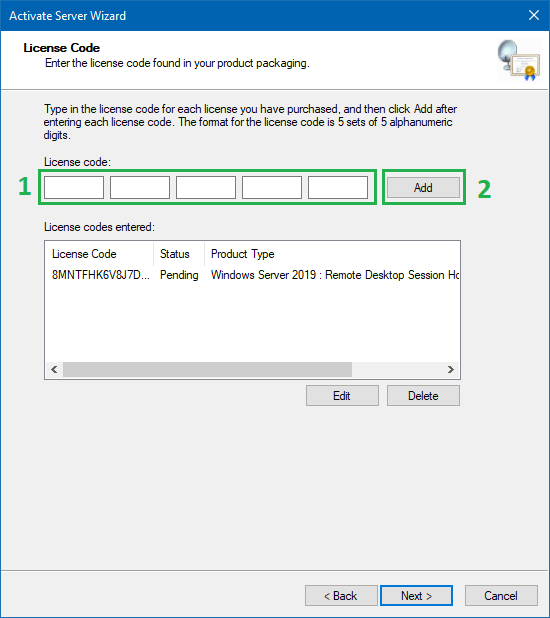Focus the fourth license code field
Image resolution: width=550 pixels, height=618 pixels.
(272, 187)
